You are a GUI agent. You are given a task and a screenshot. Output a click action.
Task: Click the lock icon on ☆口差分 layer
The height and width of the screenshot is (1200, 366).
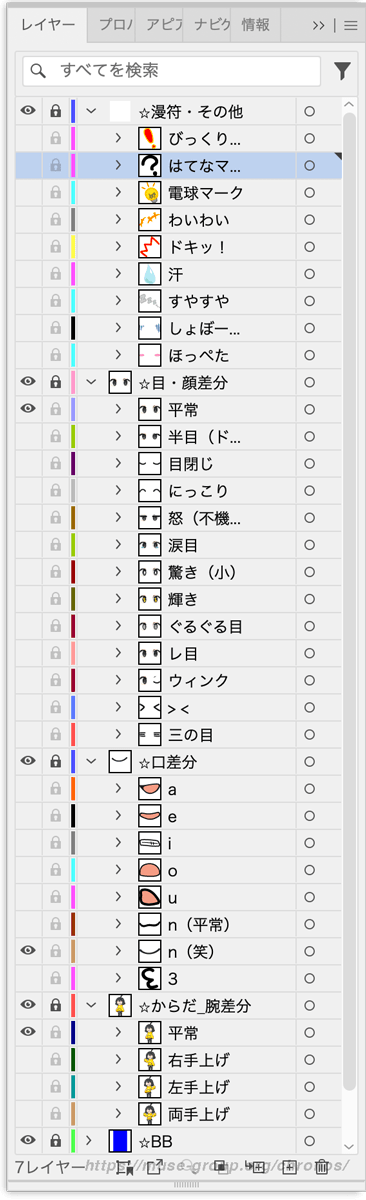55,762
